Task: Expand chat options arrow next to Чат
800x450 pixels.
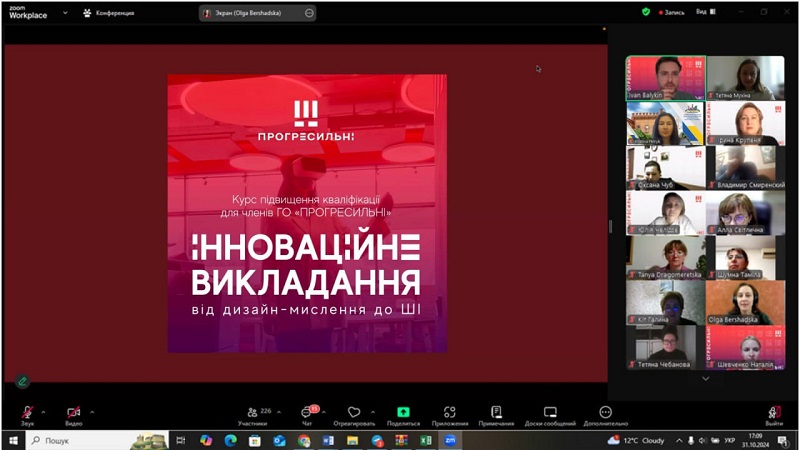Action: tap(324, 412)
